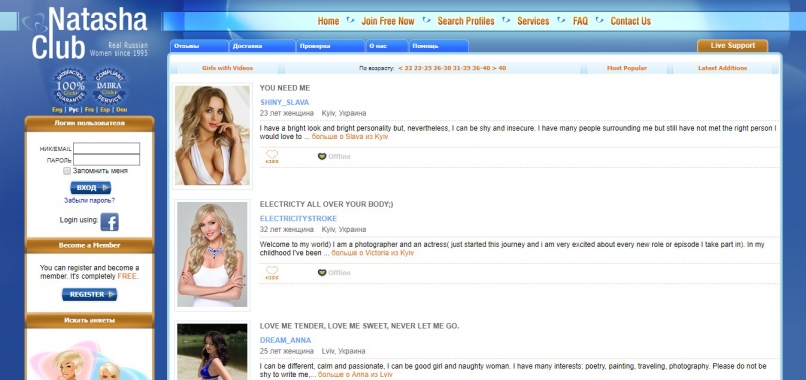This screenshot has width=806, height=380.
Task: Open ELECTRICITYSTROKE's profile photo
Action: 212,255
